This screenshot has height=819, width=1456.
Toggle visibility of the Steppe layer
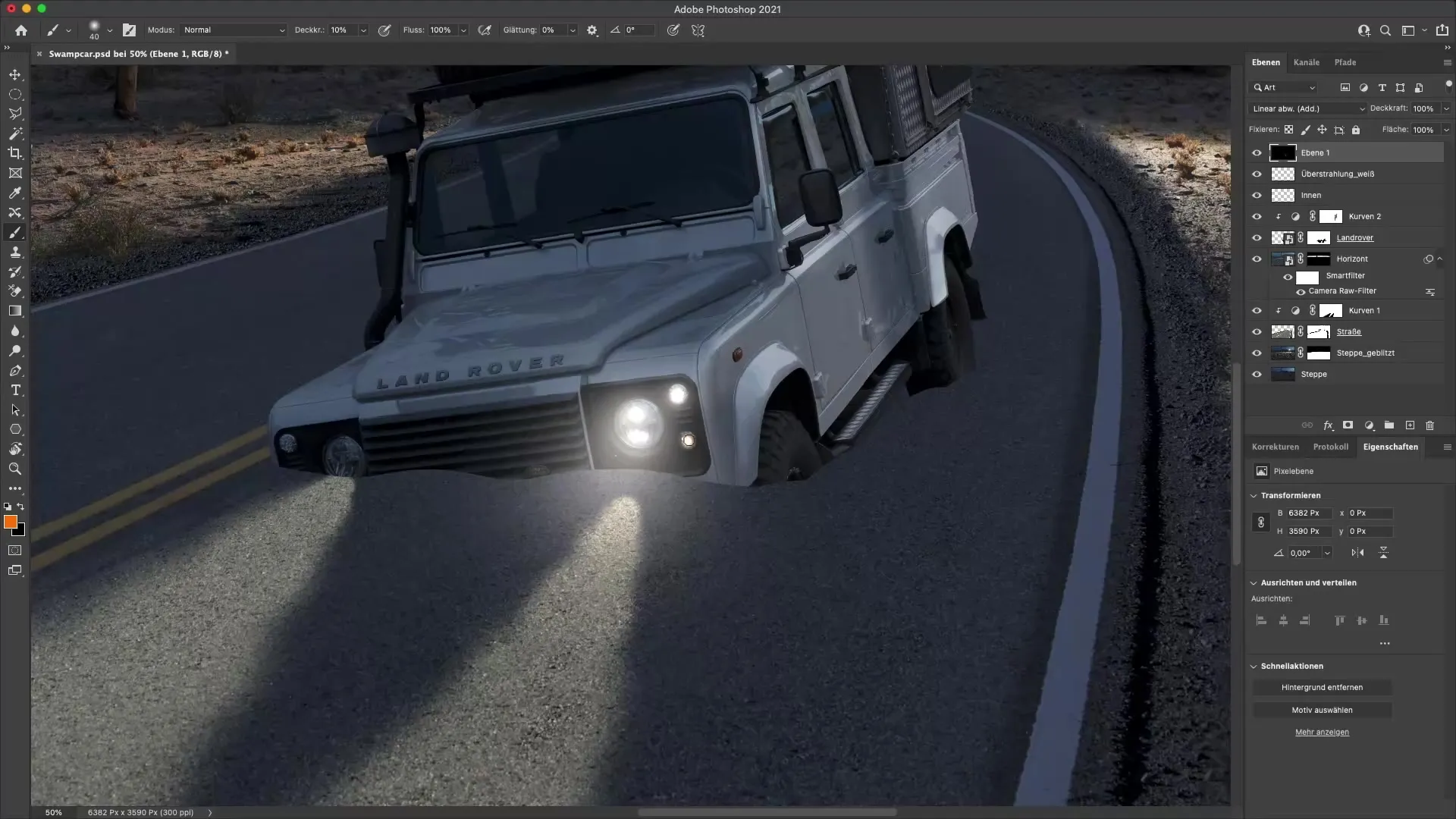1257,374
